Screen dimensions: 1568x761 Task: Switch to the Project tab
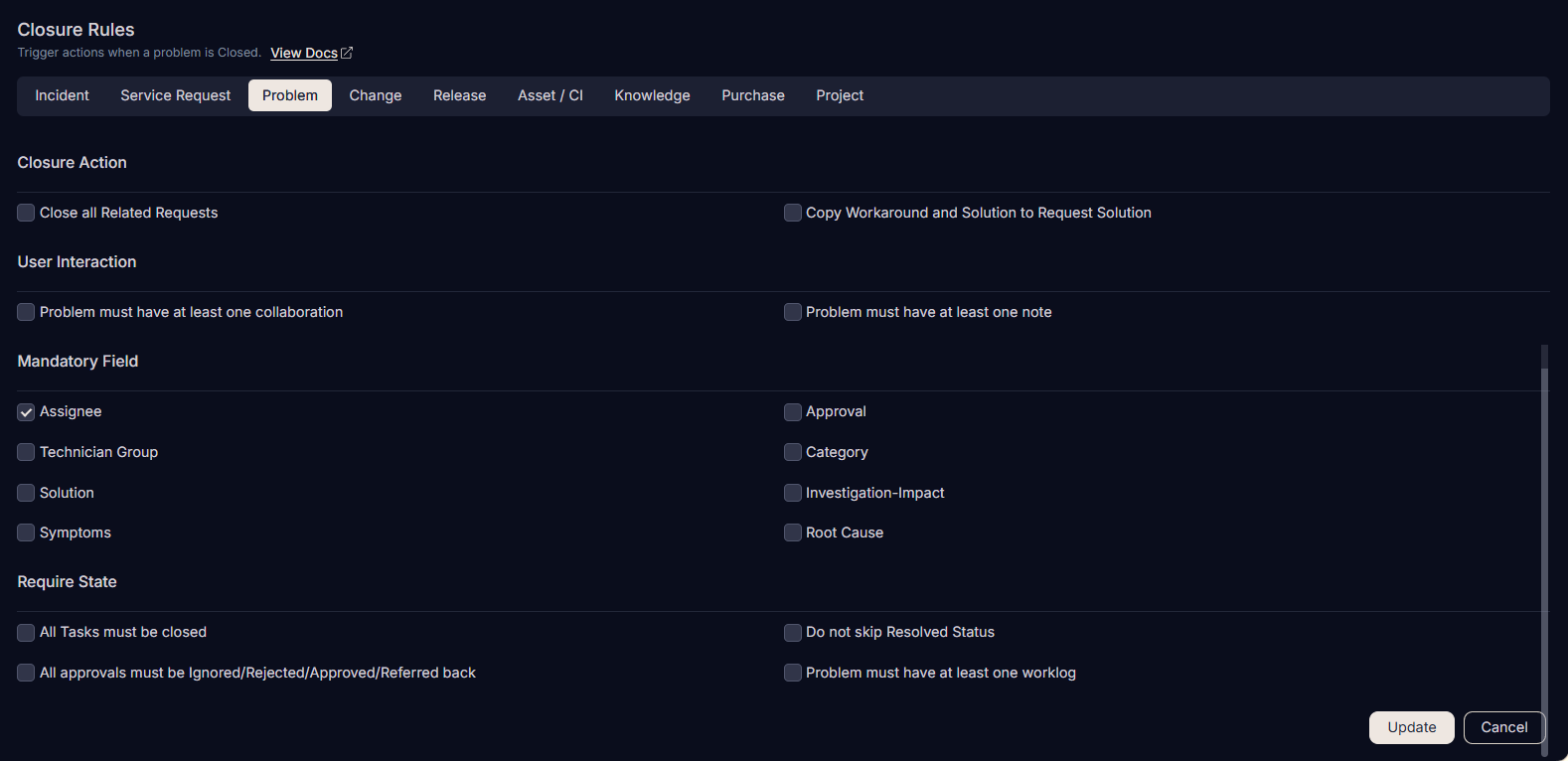point(840,95)
